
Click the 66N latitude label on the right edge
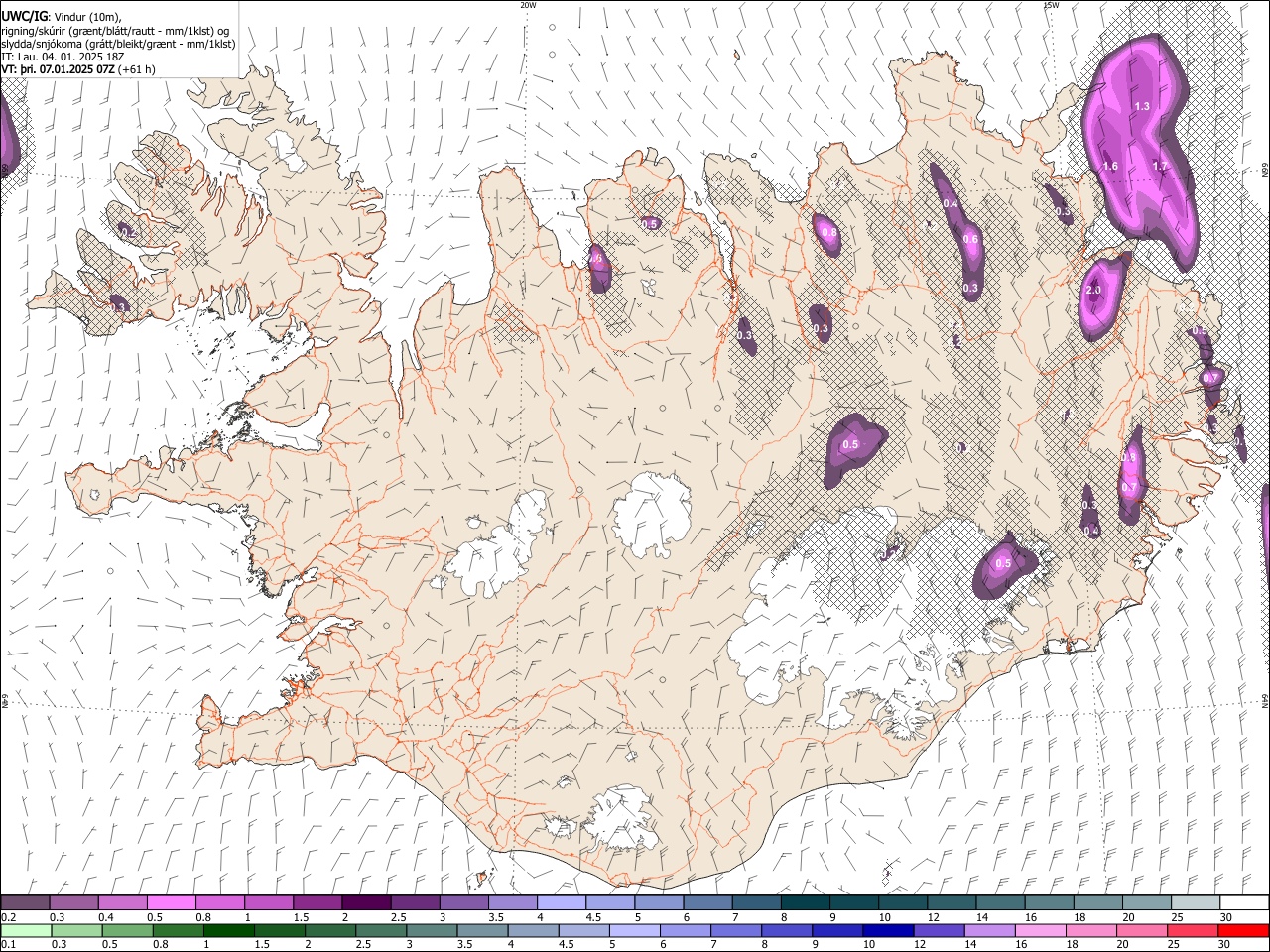click(x=1265, y=171)
